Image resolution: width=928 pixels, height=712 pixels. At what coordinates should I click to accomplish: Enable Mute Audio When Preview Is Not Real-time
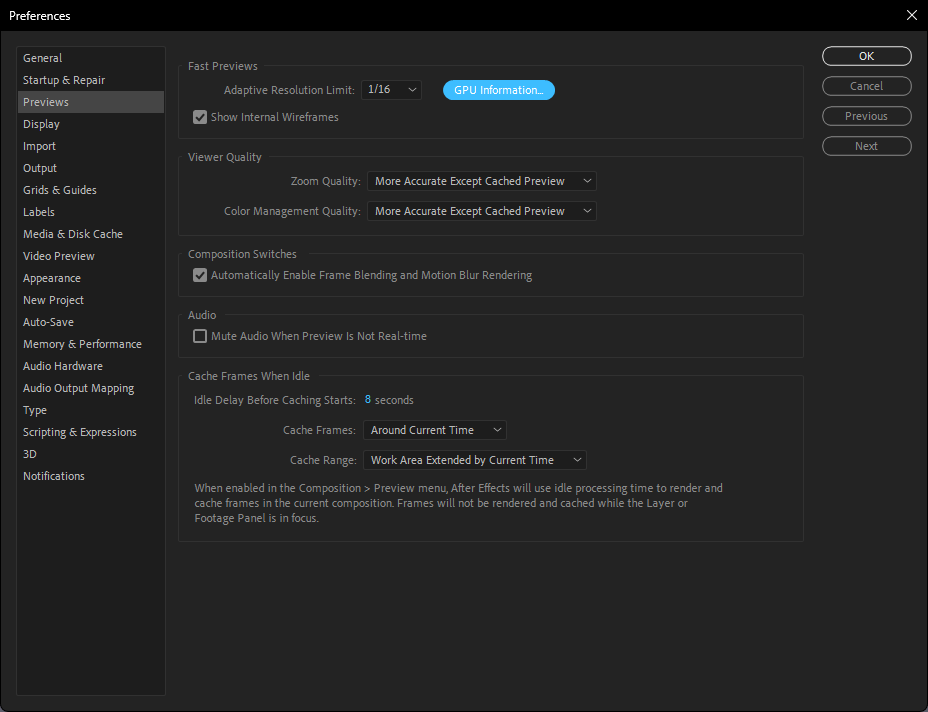click(200, 336)
